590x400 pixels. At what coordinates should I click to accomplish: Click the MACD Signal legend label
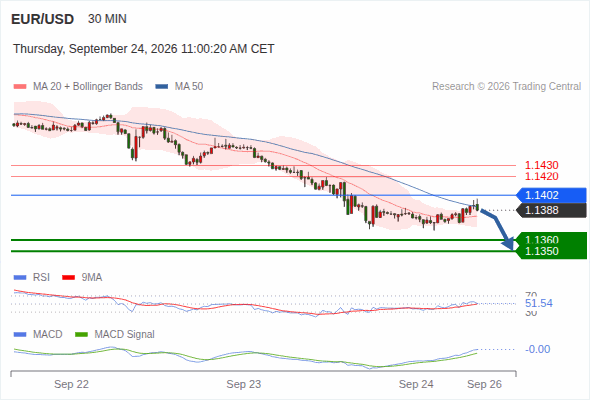(125, 335)
